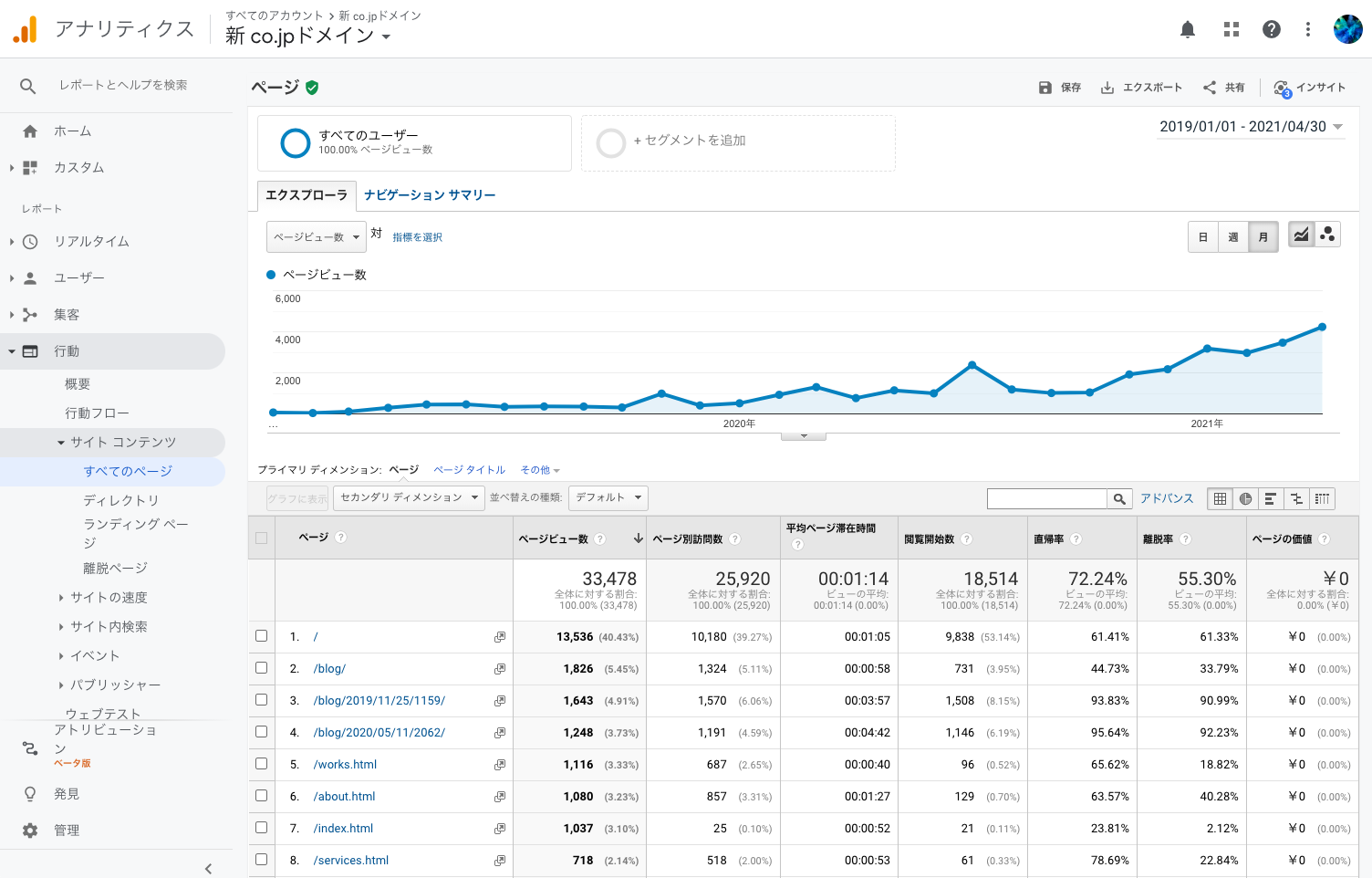The width and height of the screenshot is (1372, 878).
Task: Click the アドバンス filter link
Action: click(x=1167, y=498)
